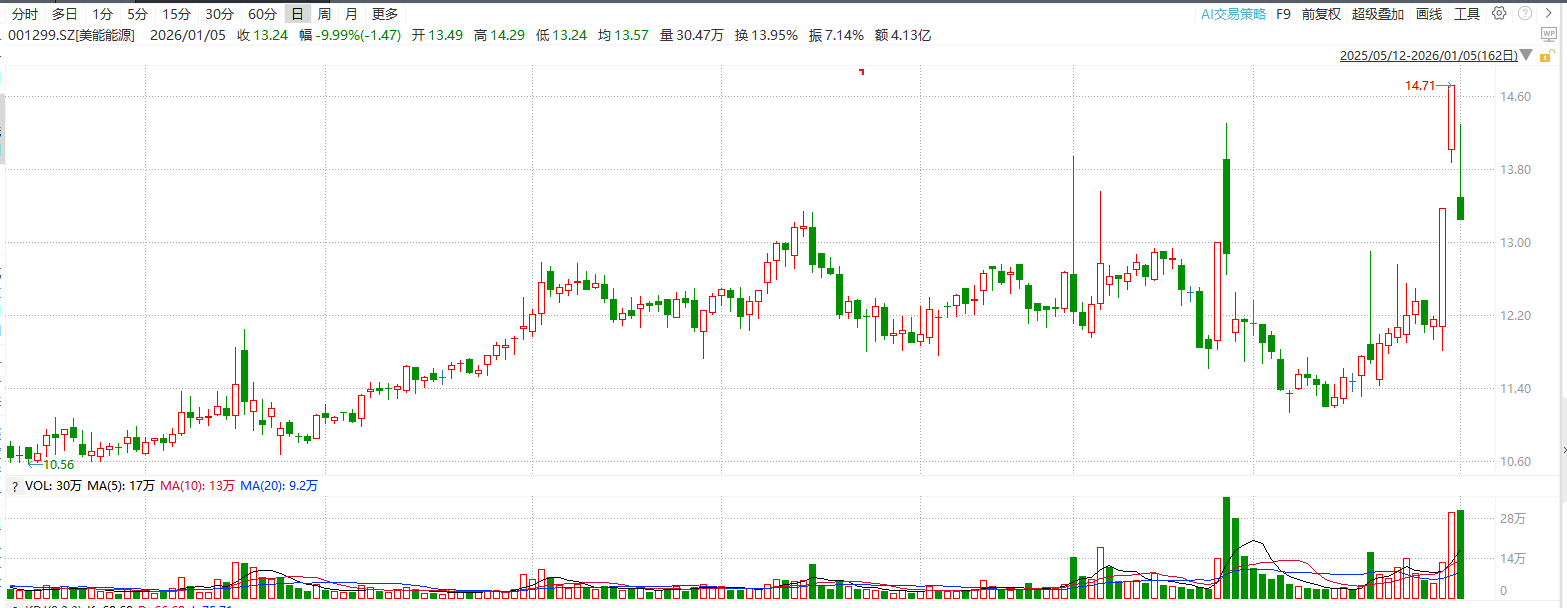Open 前复权 adjustment options
The width and height of the screenshot is (1567, 608).
pyautogui.click(x=1321, y=14)
